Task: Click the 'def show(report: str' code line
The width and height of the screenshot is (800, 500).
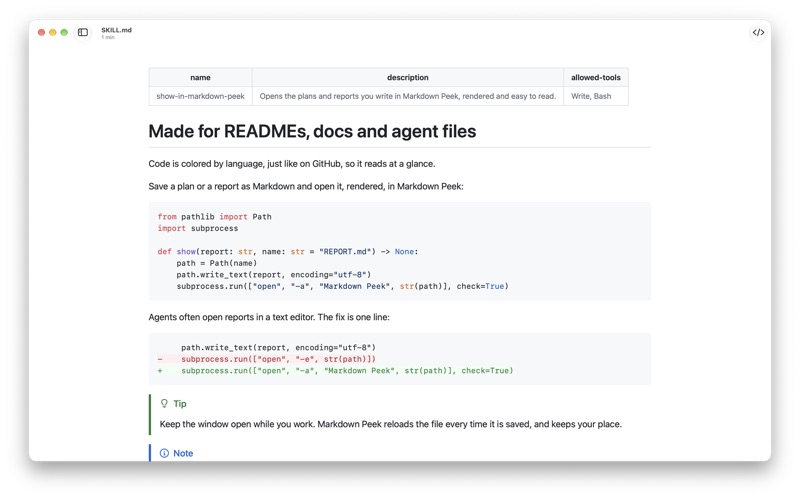Action: point(288,252)
